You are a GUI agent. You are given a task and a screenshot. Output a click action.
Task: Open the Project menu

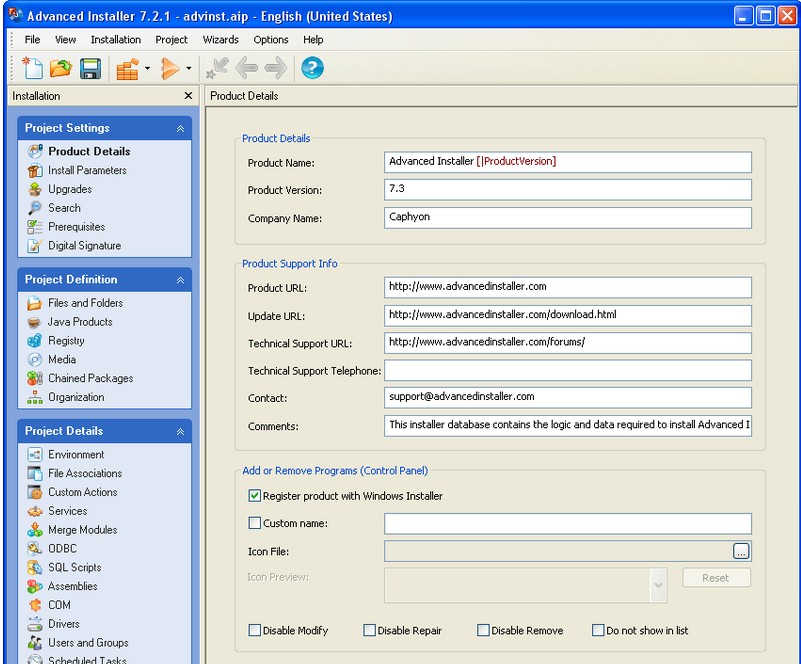coord(171,40)
